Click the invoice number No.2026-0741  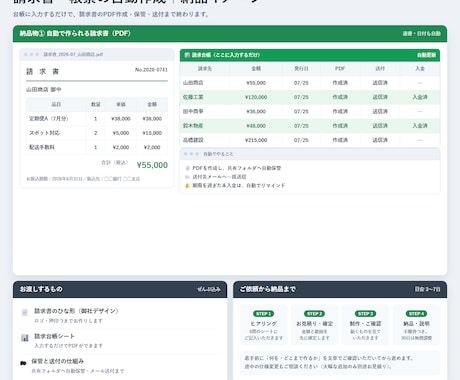(x=151, y=70)
